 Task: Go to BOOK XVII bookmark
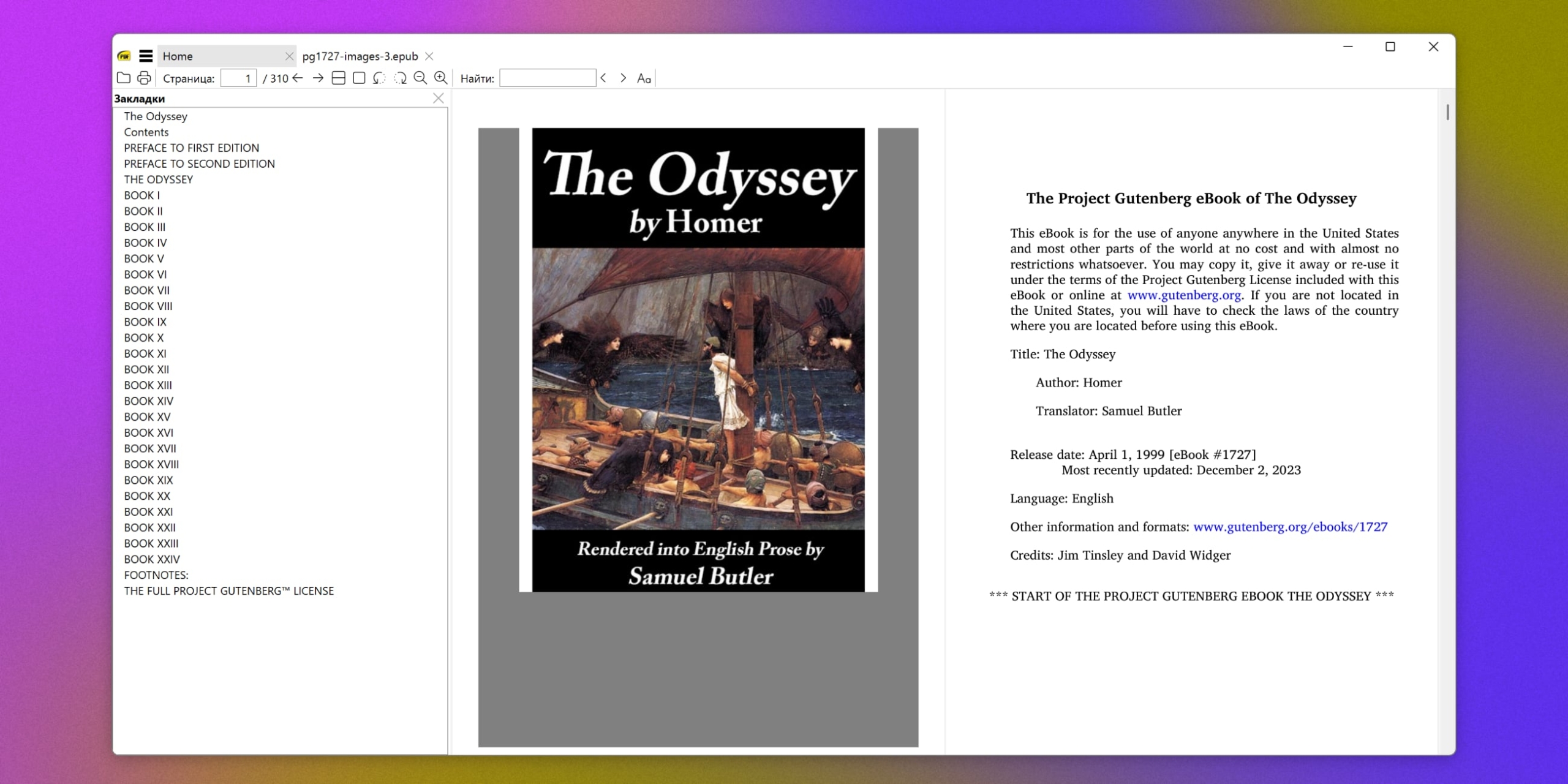click(150, 449)
